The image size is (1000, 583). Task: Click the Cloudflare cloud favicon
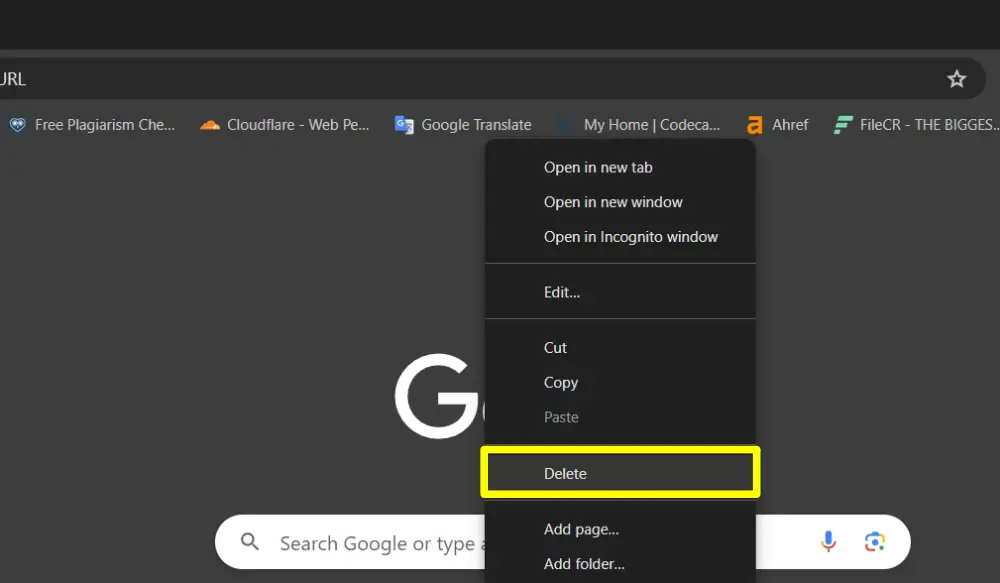(209, 124)
